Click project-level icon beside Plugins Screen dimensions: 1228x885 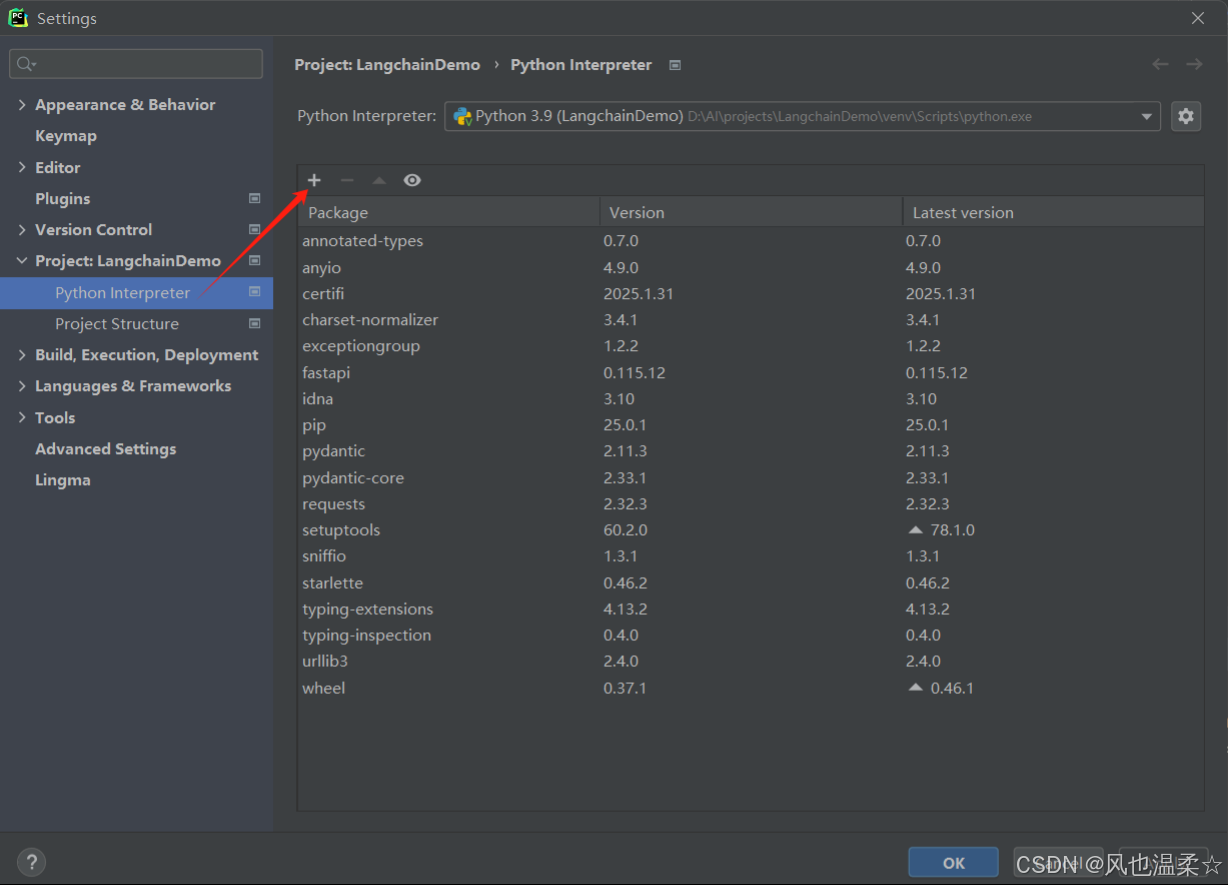point(254,198)
